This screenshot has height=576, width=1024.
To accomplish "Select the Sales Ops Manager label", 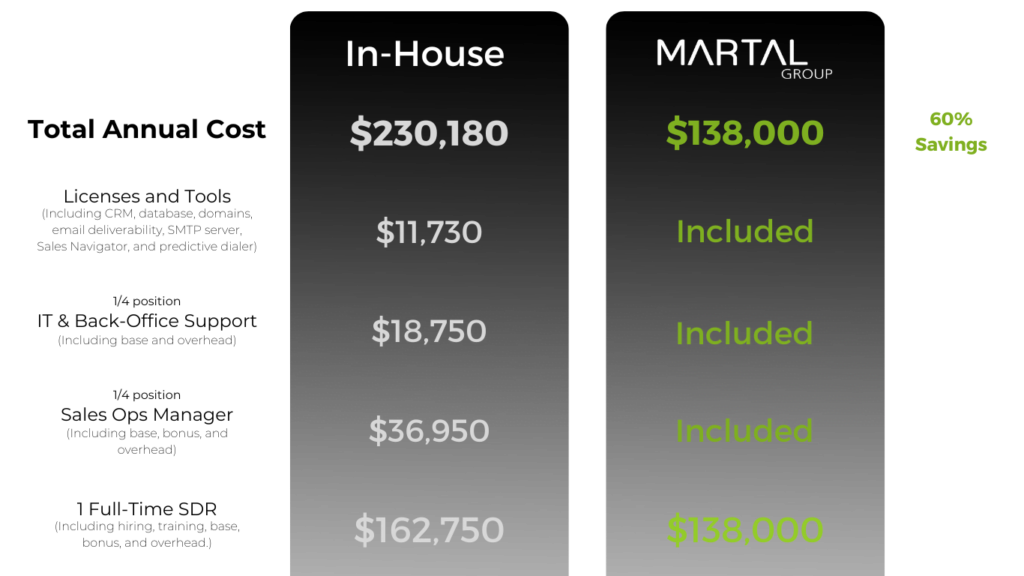I will click(147, 415).
